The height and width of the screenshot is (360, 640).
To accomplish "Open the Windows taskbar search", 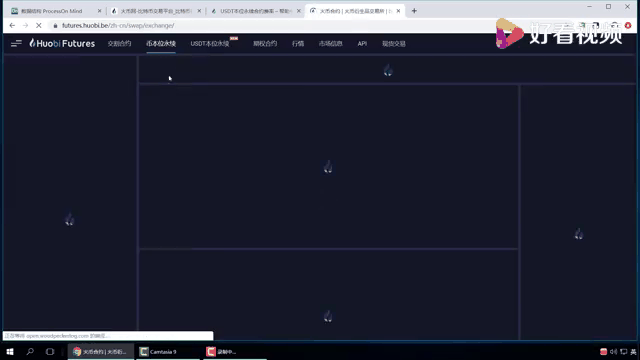I will (x=30, y=351).
